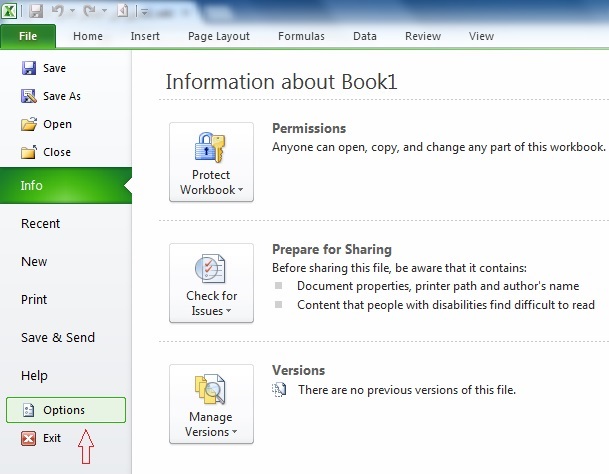This screenshot has height=474, width=609.
Task: Click 'Content that people with disabilities' line
Action: (x=446, y=305)
